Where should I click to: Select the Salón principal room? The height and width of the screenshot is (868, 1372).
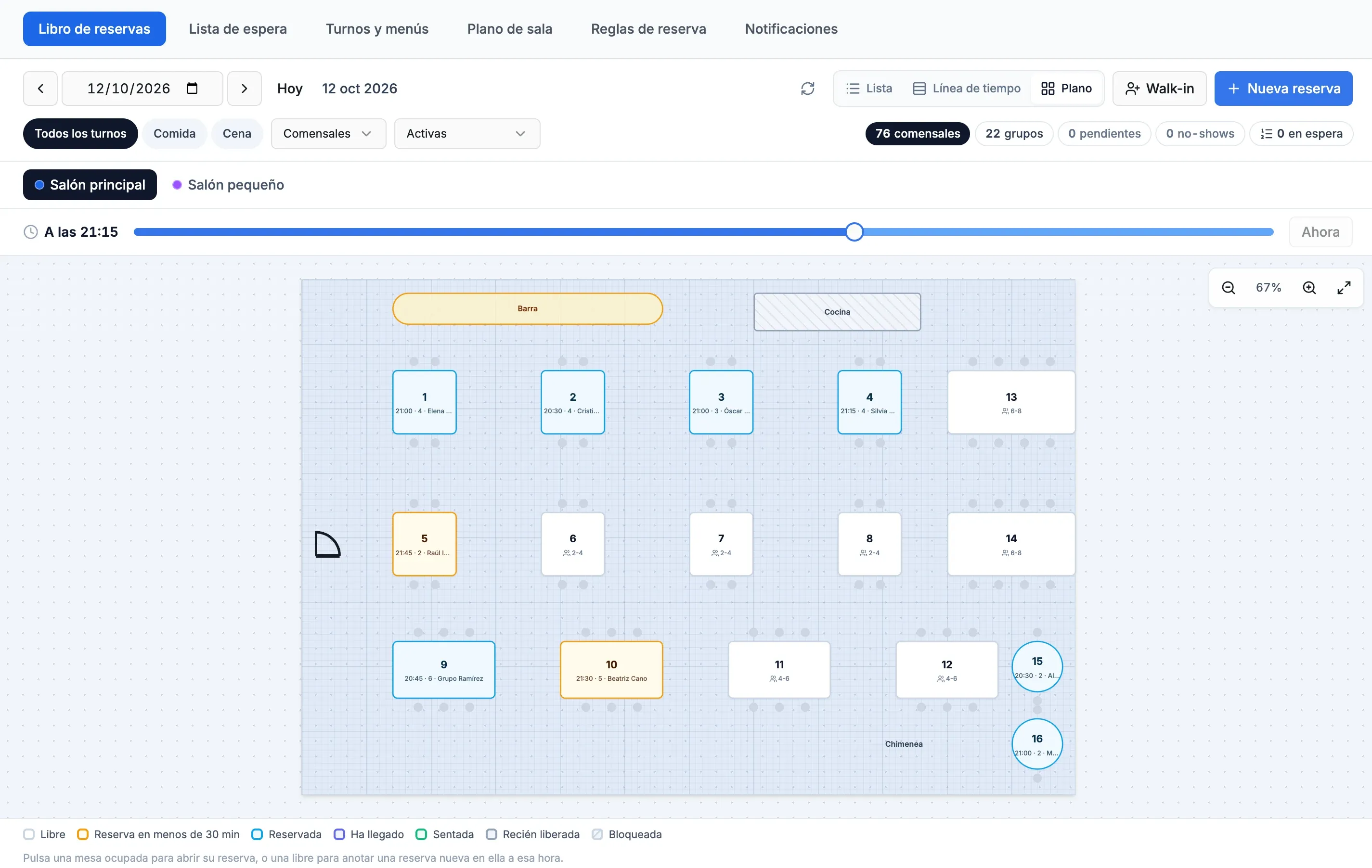[x=90, y=185]
